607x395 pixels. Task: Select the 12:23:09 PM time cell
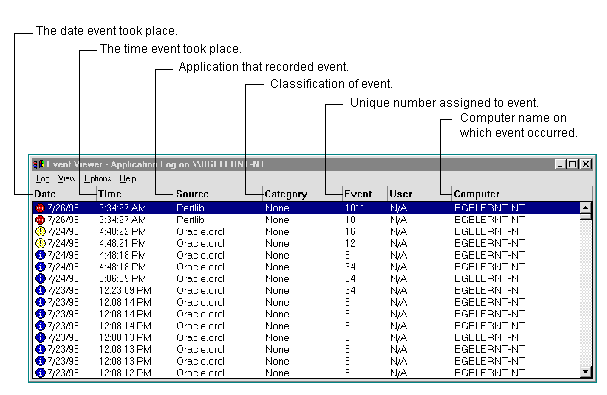[x=125, y=290]
